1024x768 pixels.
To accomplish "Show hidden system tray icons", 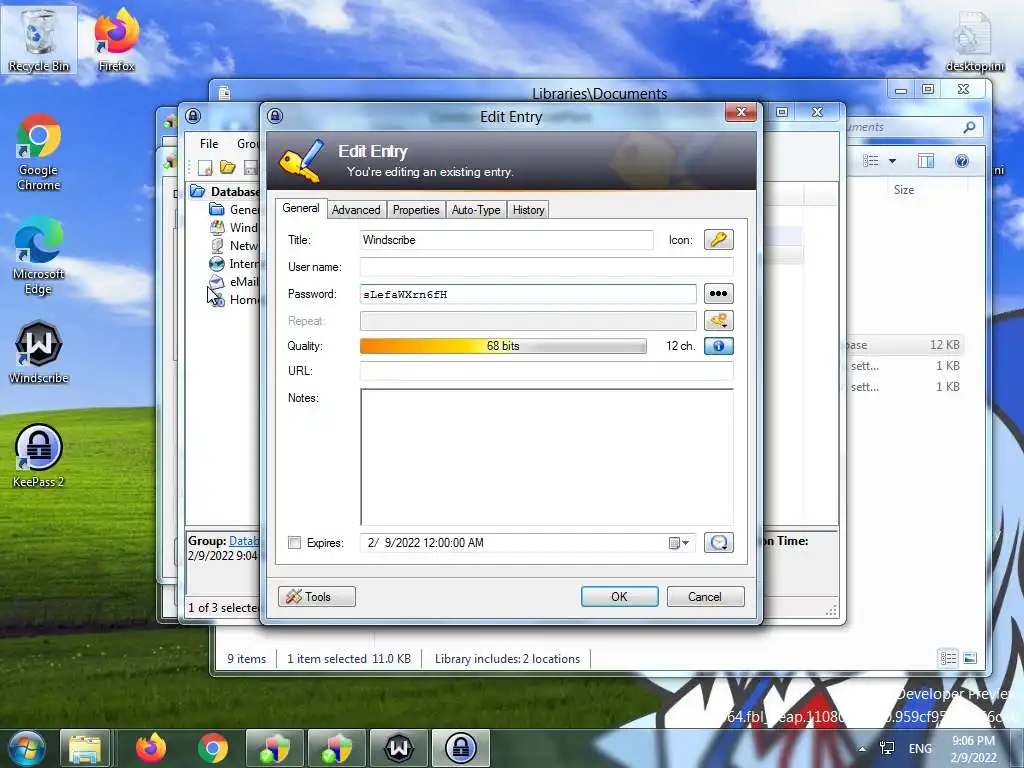I will pos(863,748).
